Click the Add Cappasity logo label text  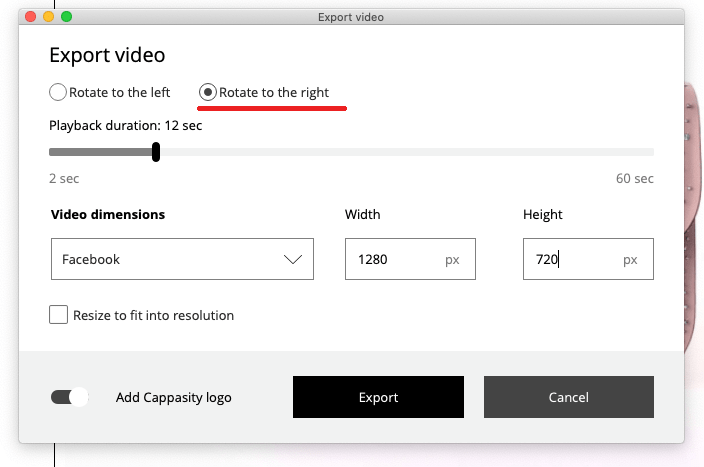pyautogui.click(x=173, y=397)
